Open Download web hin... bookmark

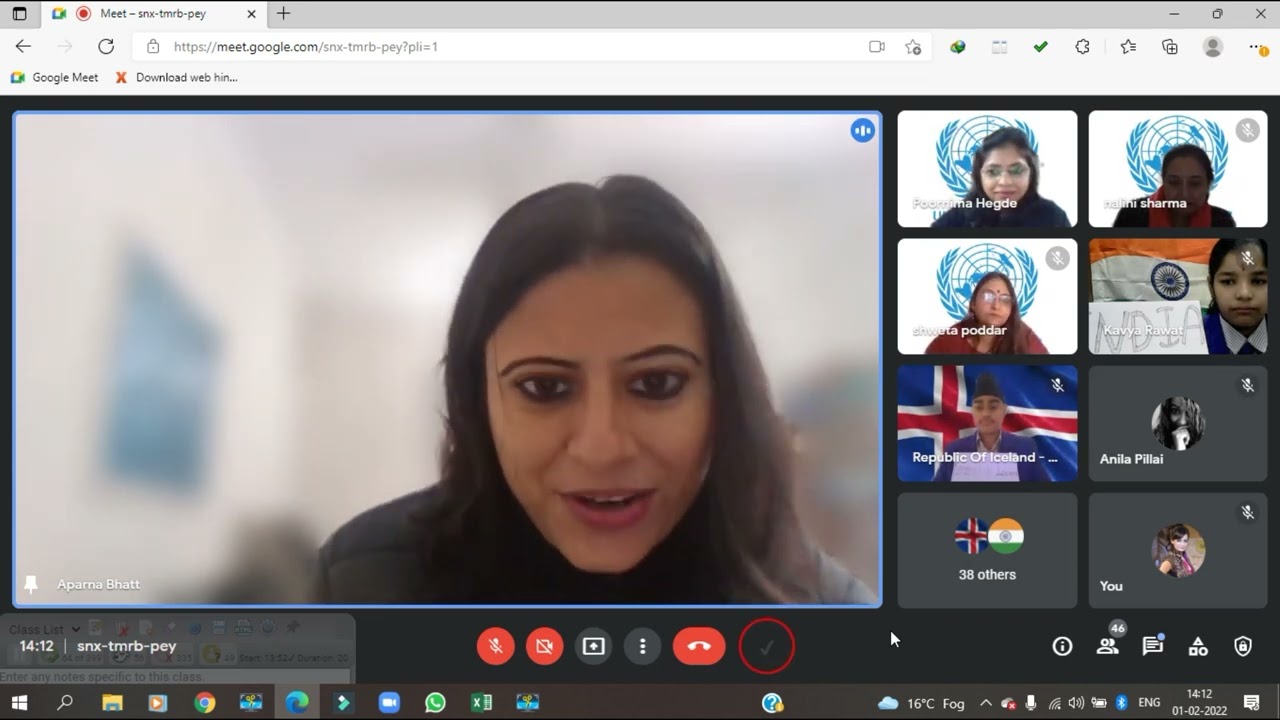pyautogui.click(x=176, y=77)
